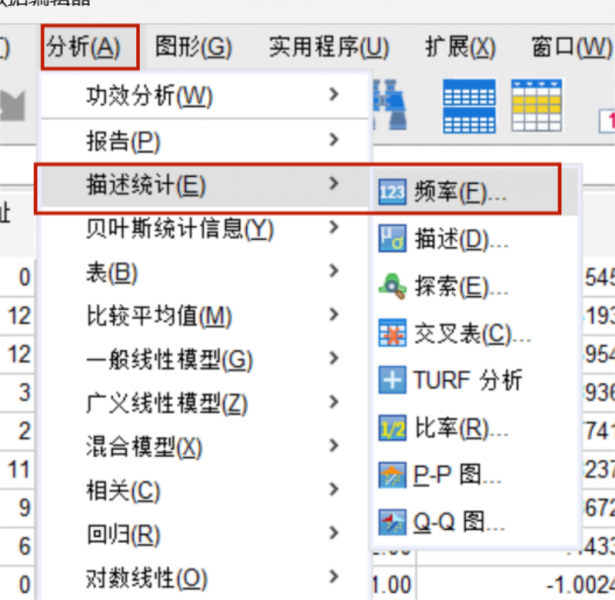Select 报告(P) menu entry

pos(205,140)
